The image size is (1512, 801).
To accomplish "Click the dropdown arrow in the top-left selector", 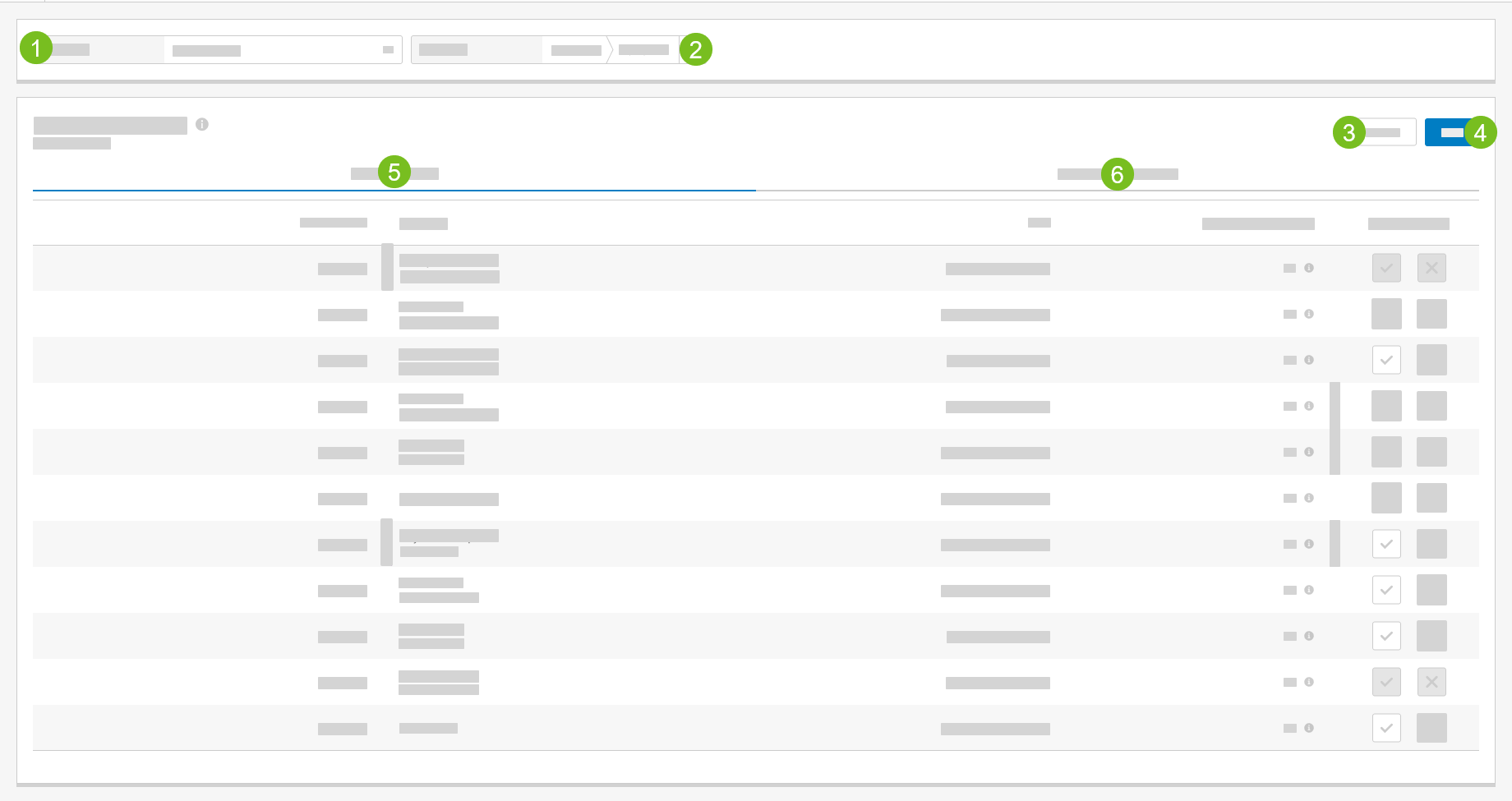I will tap(388, 50).
